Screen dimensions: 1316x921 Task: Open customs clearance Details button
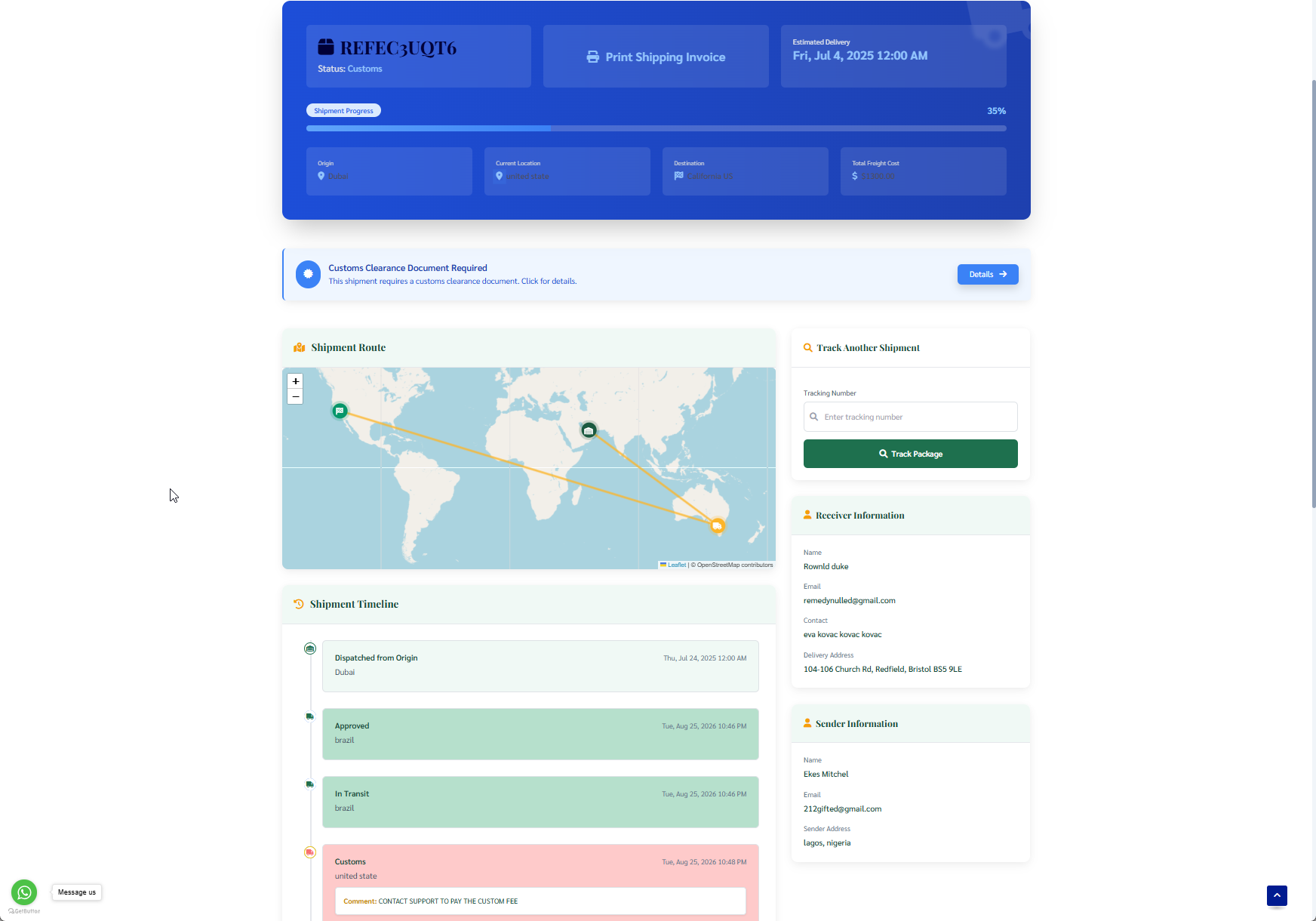[988, 274]
